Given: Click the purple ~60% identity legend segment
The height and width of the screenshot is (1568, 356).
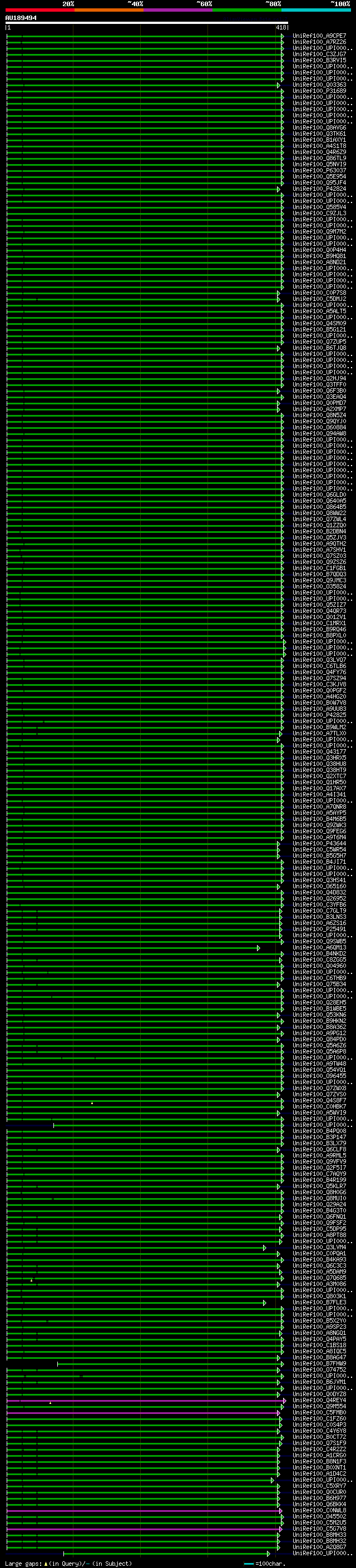Looking at the screenshot, I should 177,10.
